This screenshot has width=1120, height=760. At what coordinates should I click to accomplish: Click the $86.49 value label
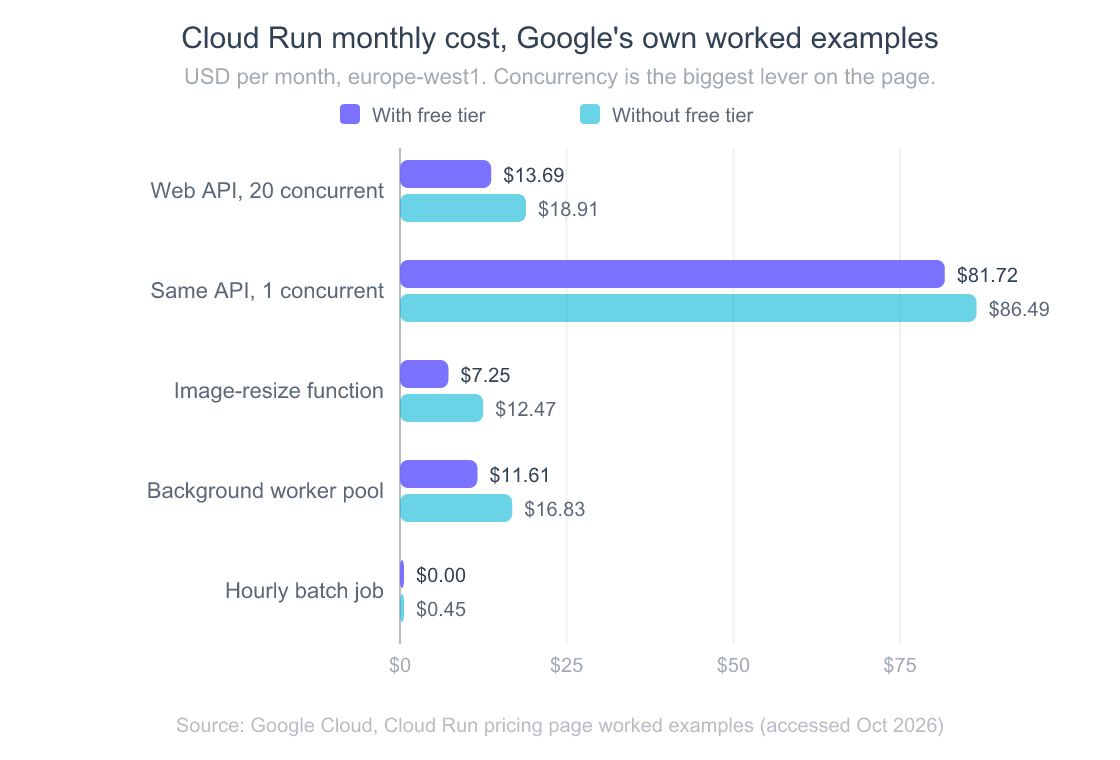coord(1019,309)
